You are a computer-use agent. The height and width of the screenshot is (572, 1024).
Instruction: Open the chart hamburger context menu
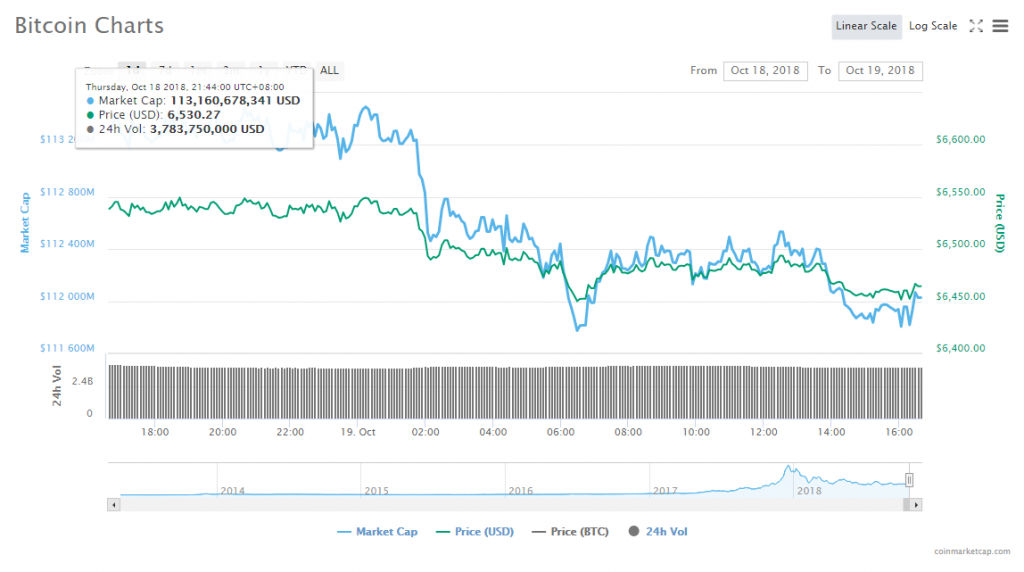999,26
